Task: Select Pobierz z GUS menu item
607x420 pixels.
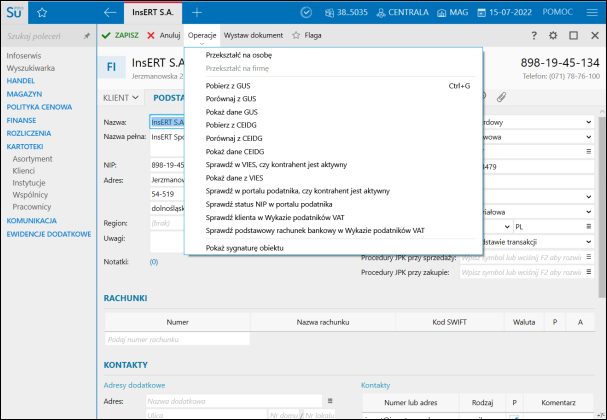Action: tap(228, 86)
